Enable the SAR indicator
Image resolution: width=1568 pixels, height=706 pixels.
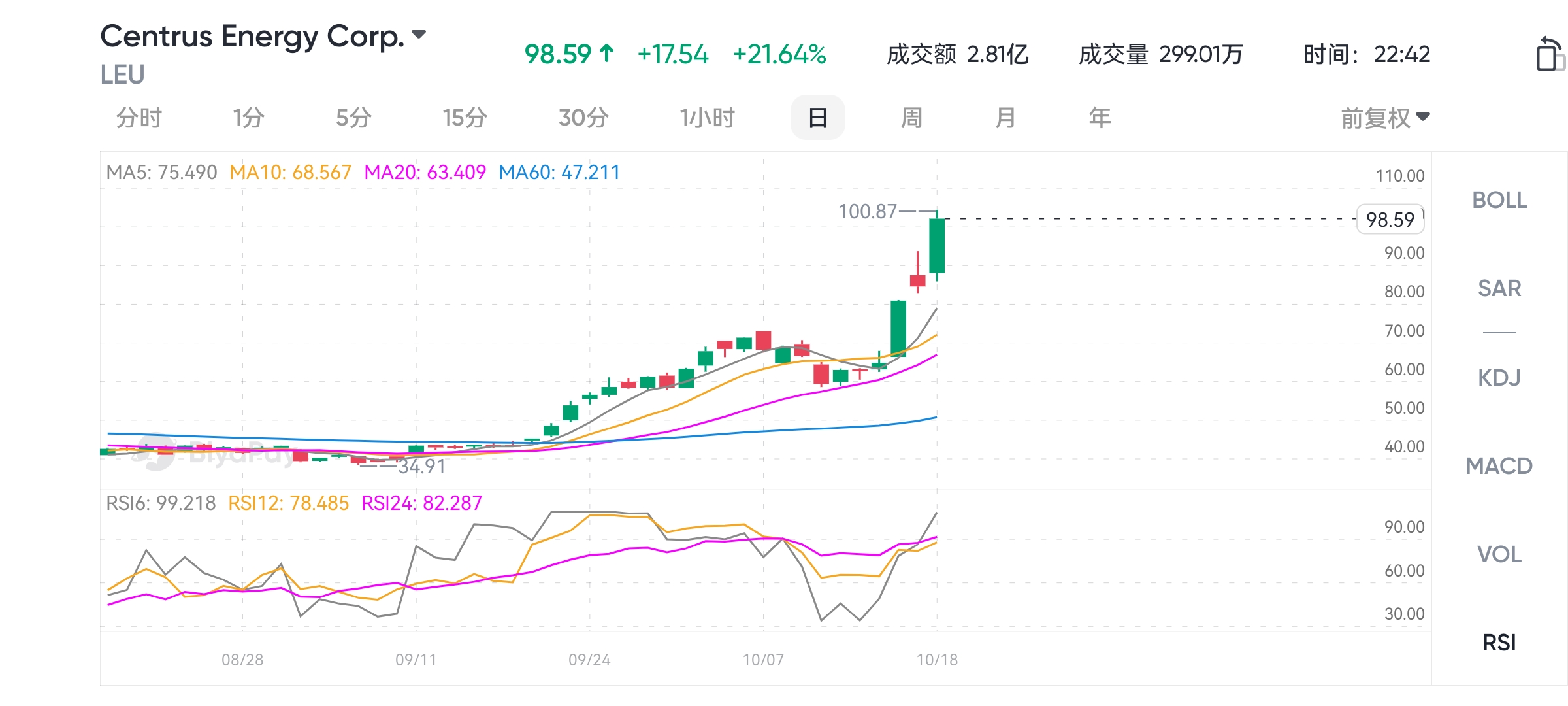coord(1499,288)
